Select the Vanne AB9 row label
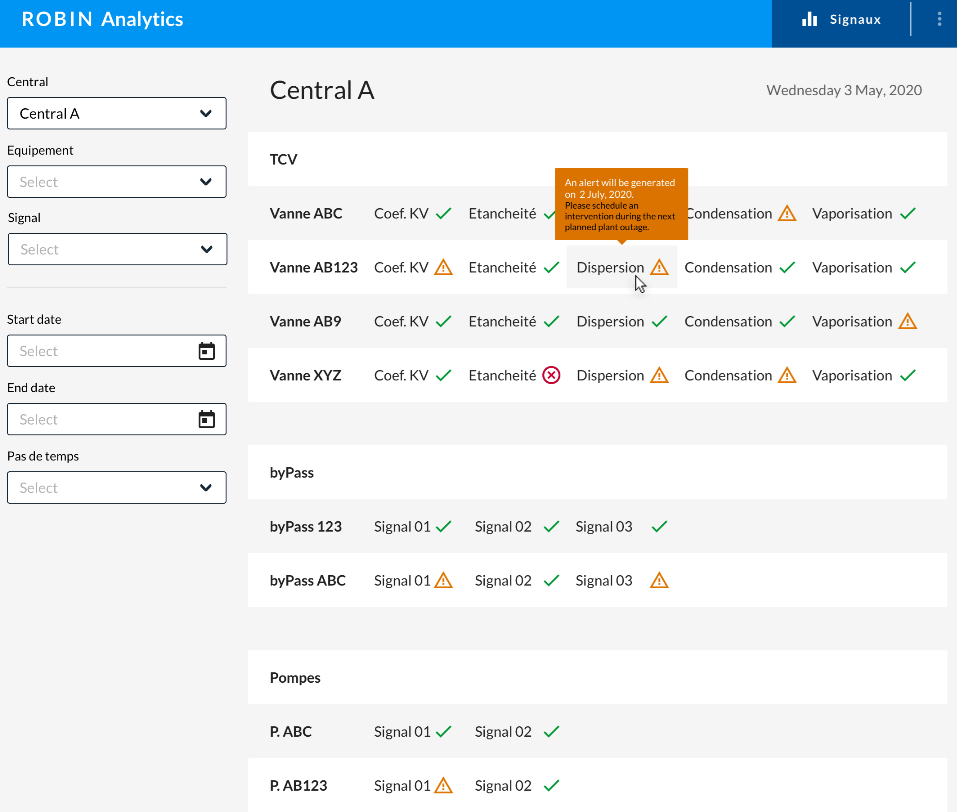The image size is (957, 812). tap(306, 322)
